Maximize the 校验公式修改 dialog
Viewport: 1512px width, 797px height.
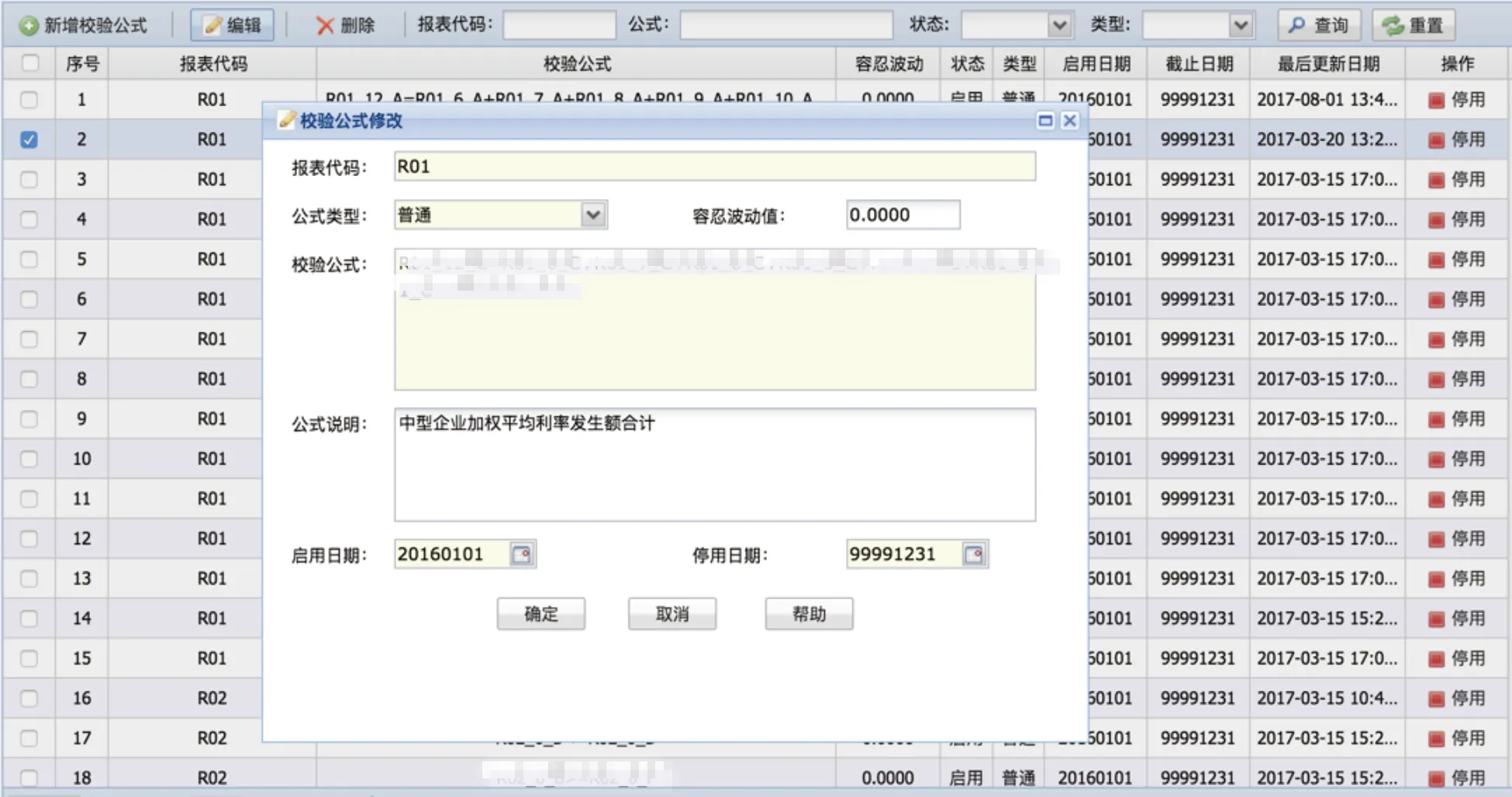1045,121
